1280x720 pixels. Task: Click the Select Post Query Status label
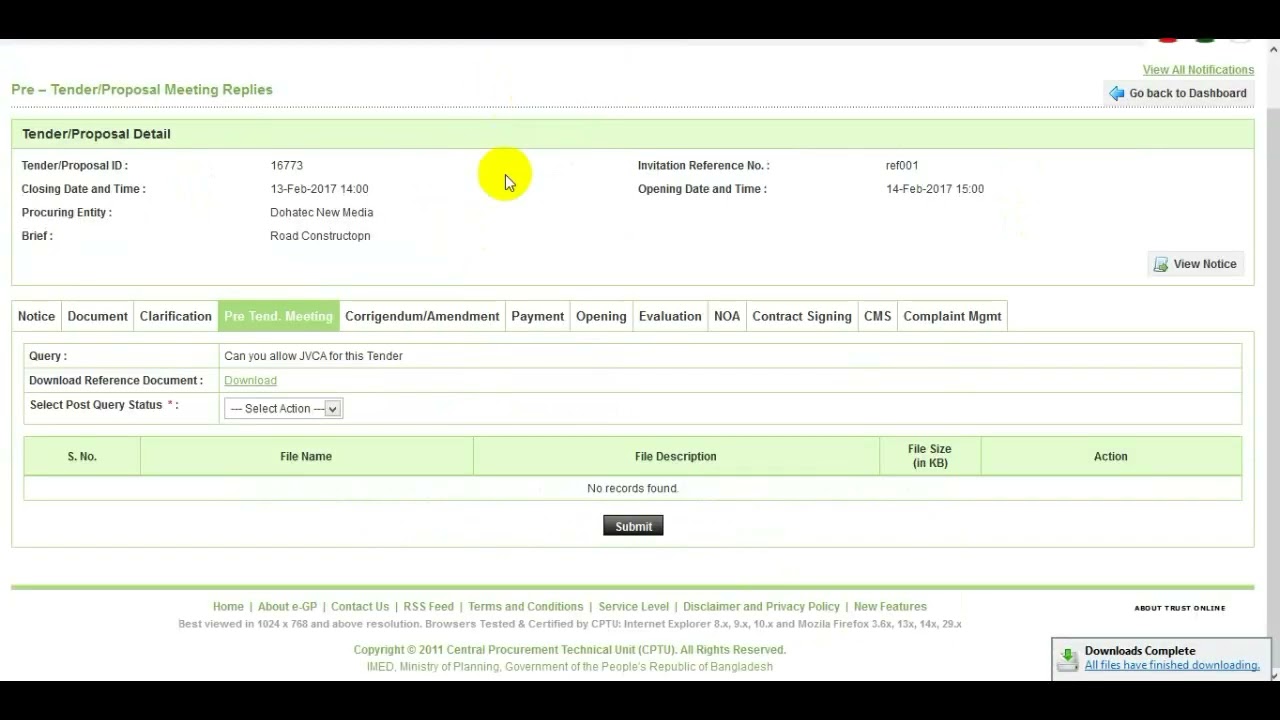[103, 405]
